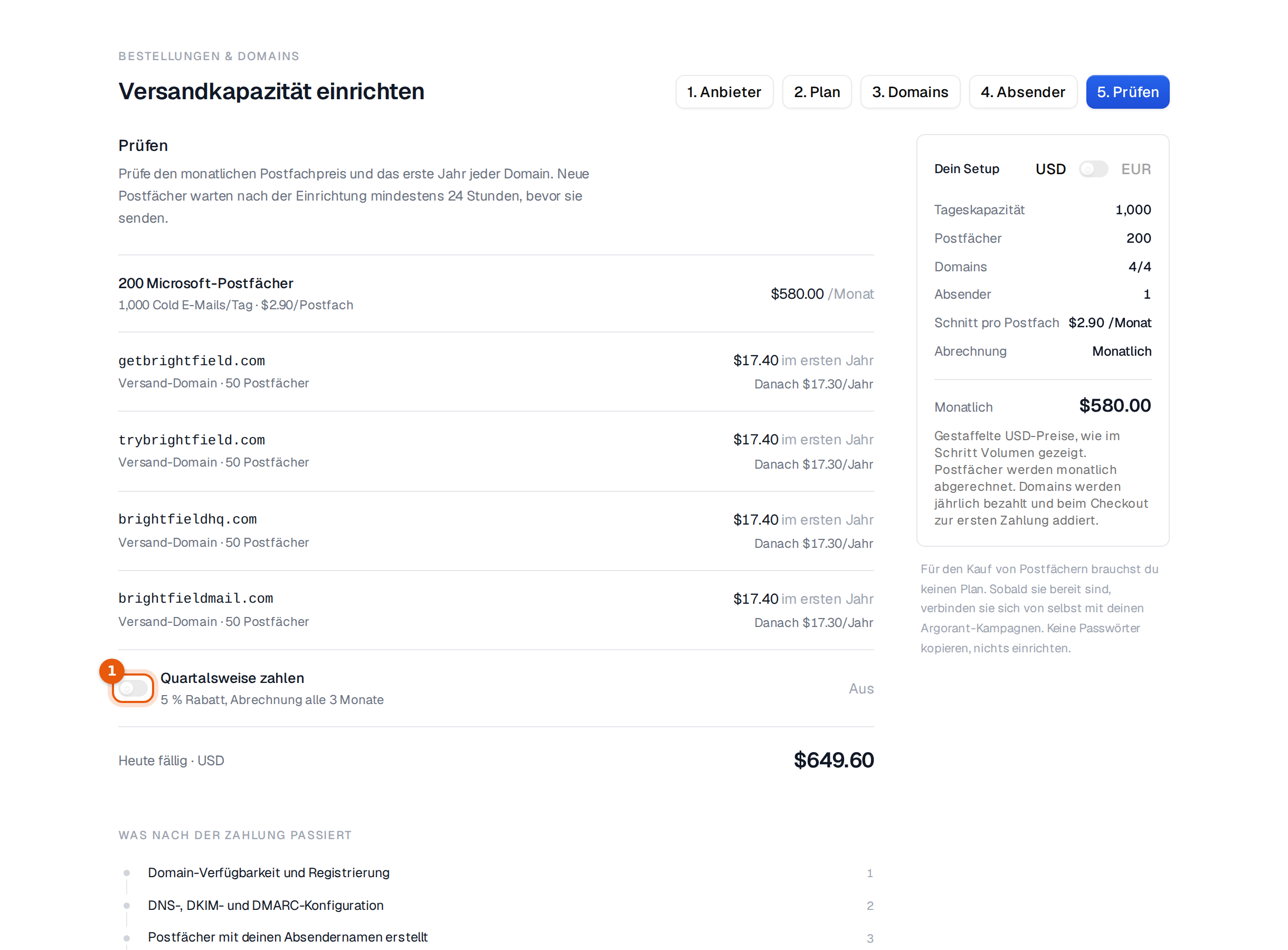Viewport: 1288px width, 950px height.
Task: Toggle the quarterly payment switch
Action: coord(134,688)
